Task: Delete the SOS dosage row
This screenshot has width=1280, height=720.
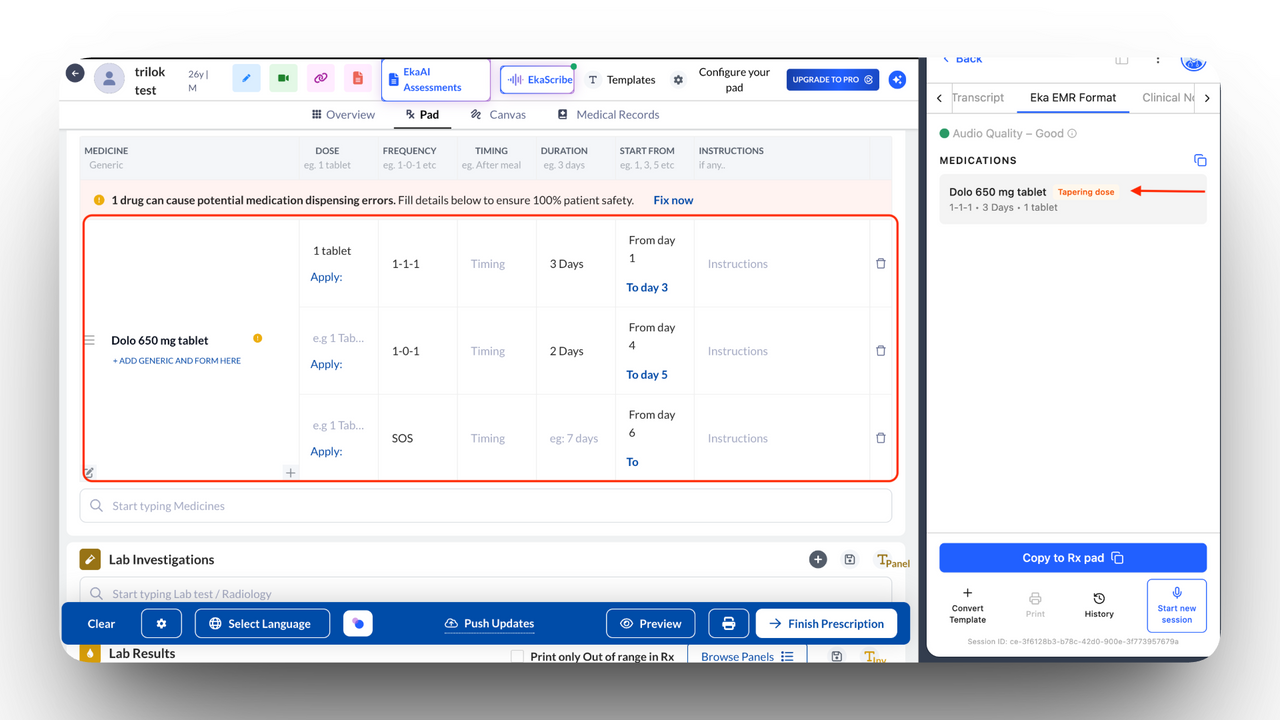Action: tap(880, 438)
